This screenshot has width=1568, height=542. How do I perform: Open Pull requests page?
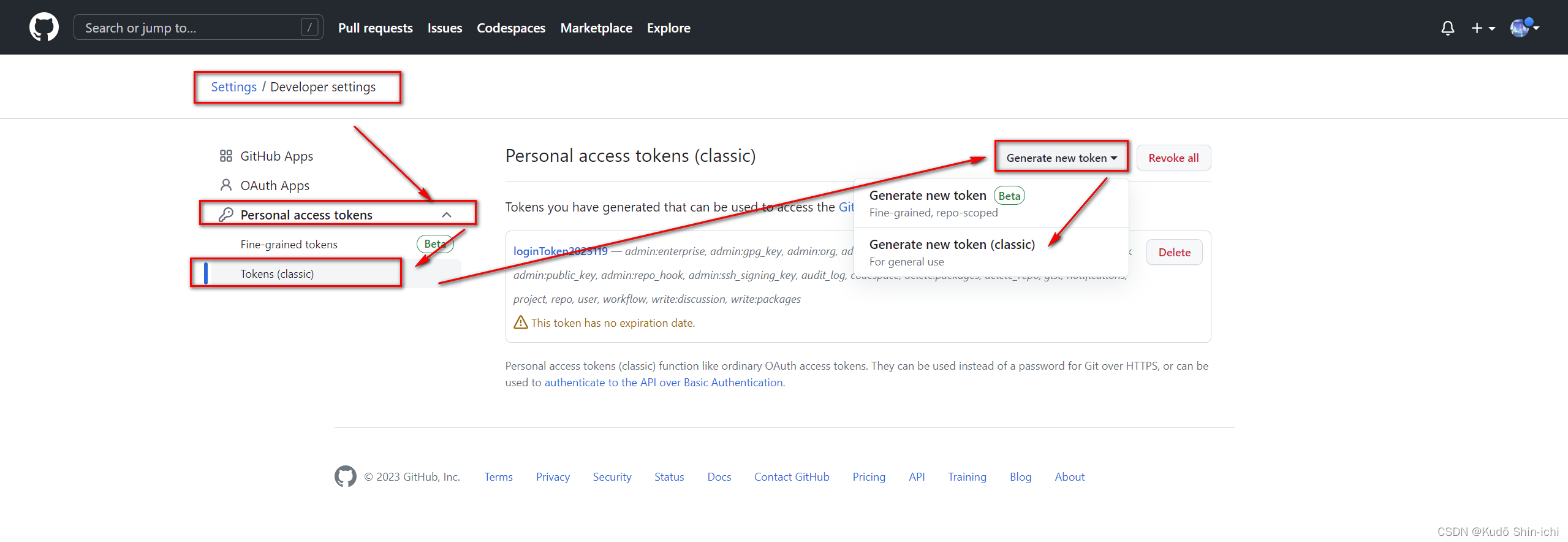tap(375, 28)
